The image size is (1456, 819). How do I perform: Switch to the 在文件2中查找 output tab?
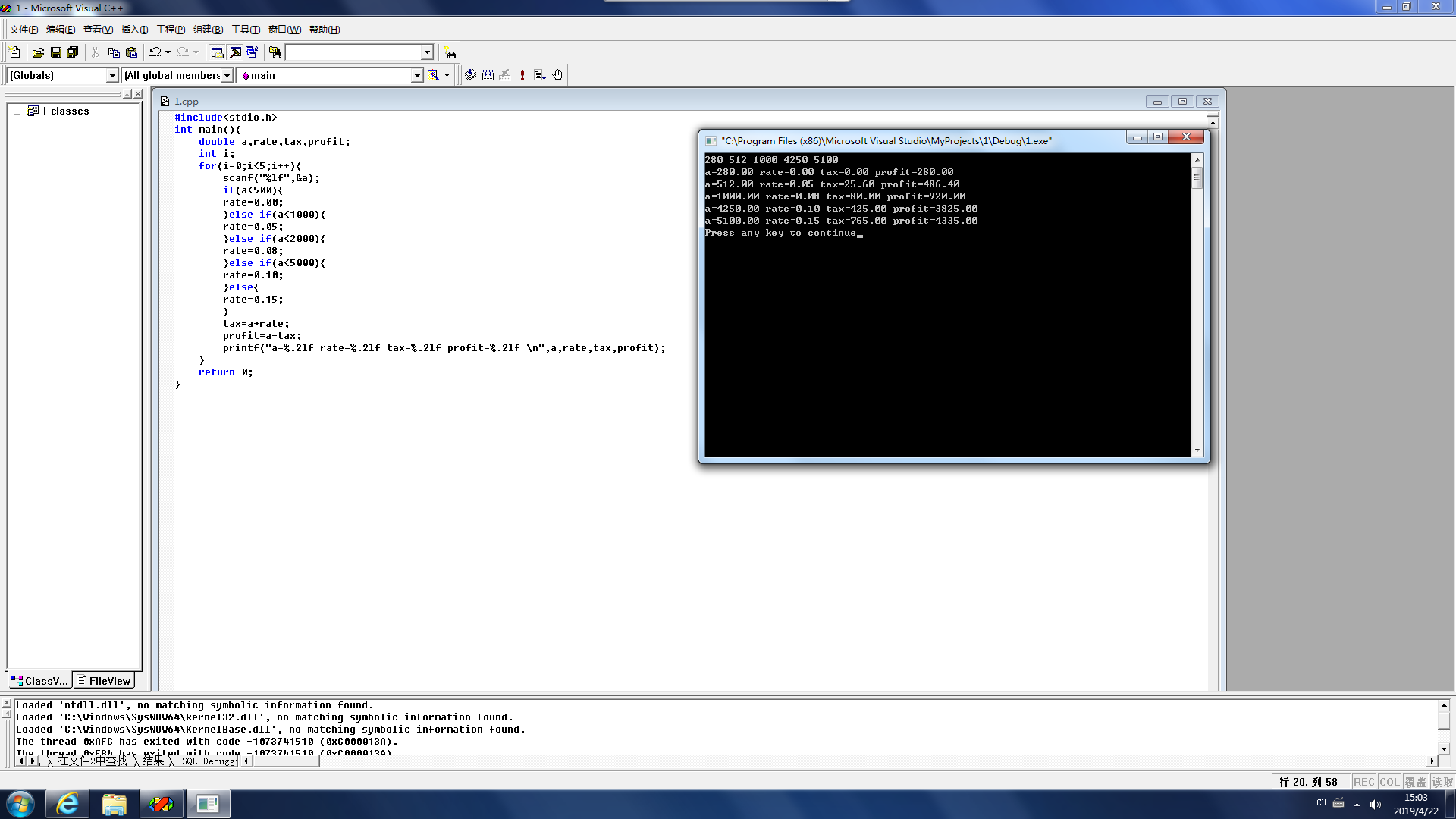tap(92, 761)
